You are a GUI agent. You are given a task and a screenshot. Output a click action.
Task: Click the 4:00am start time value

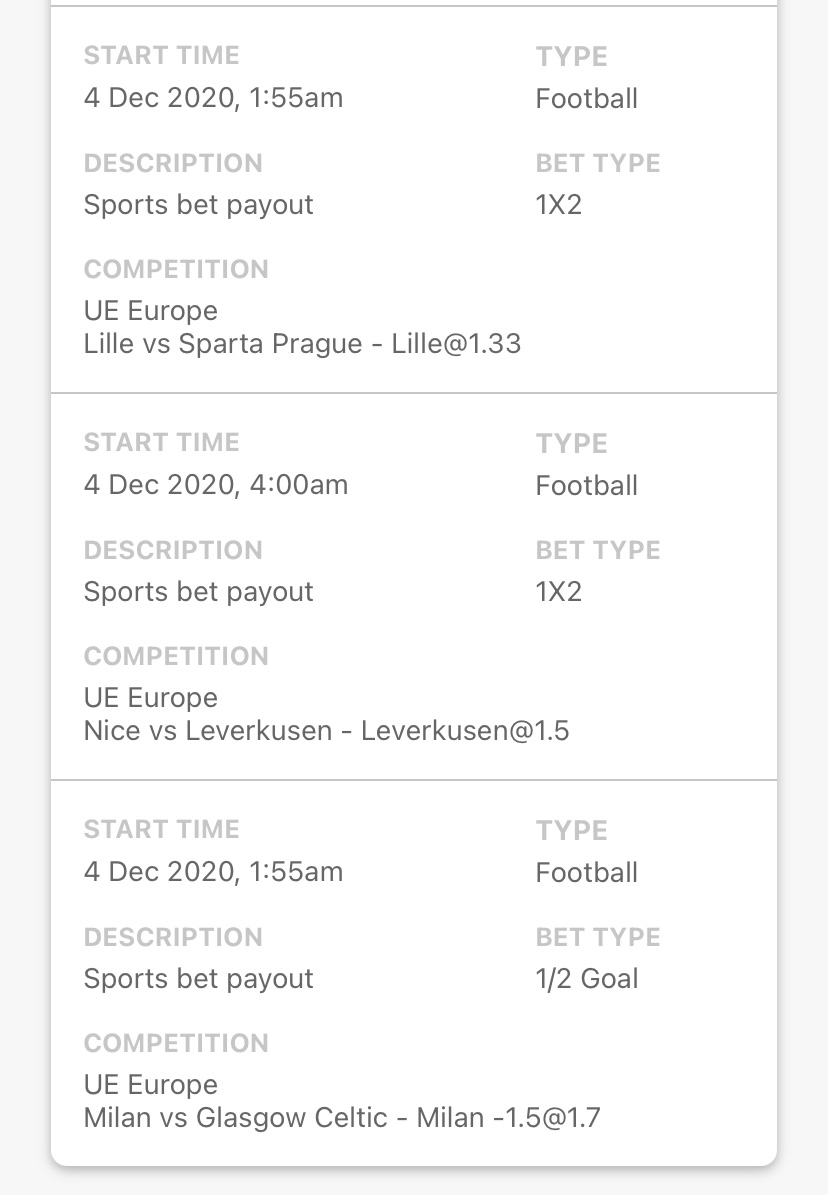[x=216, y=485]
